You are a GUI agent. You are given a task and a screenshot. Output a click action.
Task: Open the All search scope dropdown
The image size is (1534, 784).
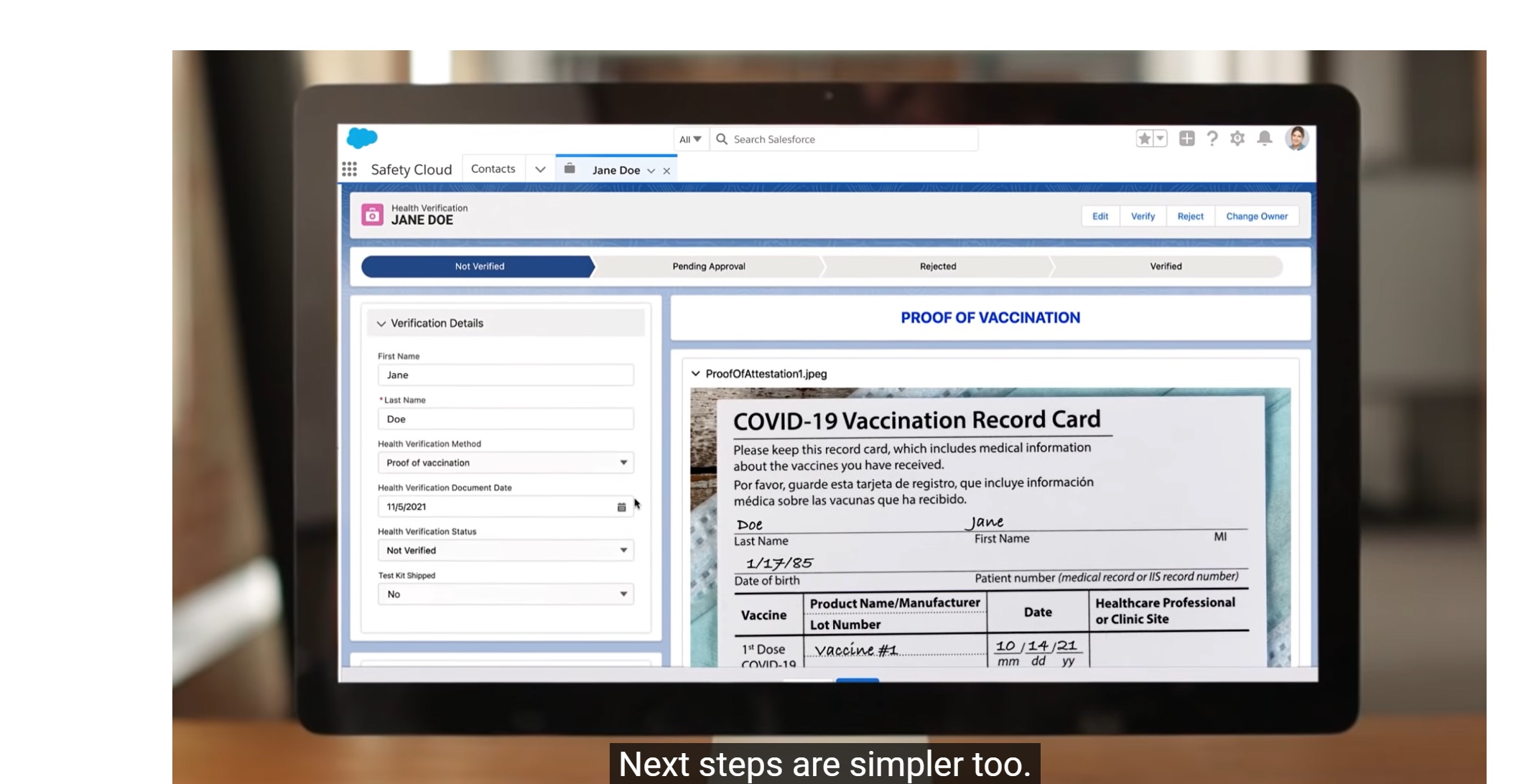click(690, 139)
